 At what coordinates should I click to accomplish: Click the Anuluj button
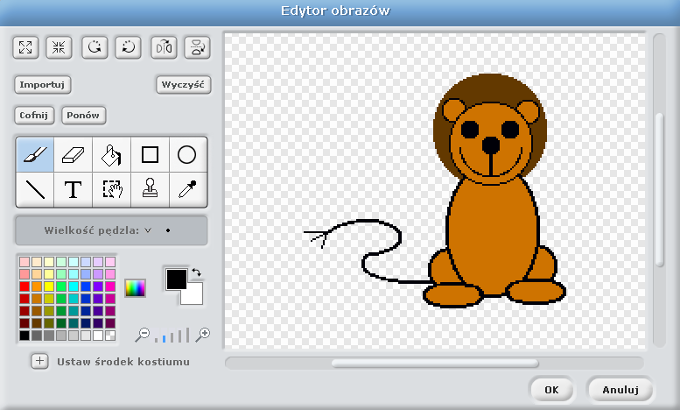tap(620, 390)
